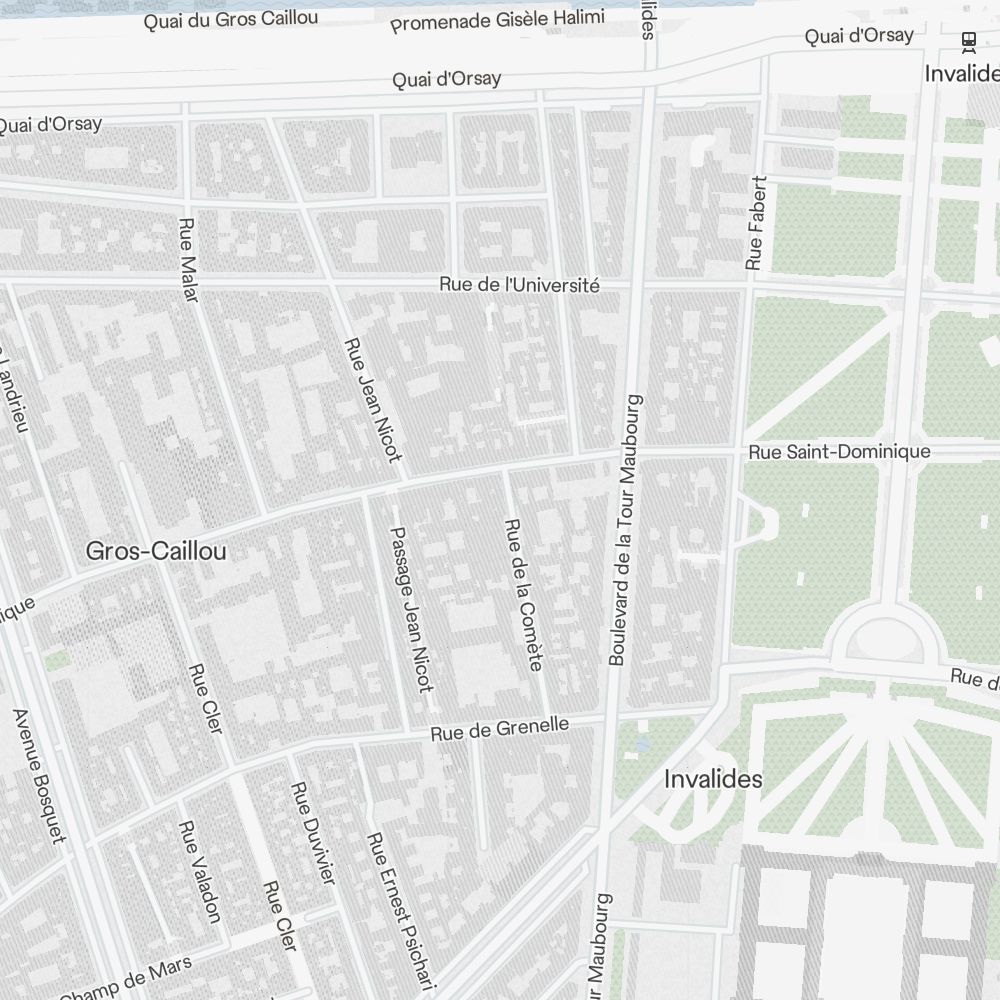
Task: Click the Invalides label near the gardens
Action: click(x=713, y=779)
